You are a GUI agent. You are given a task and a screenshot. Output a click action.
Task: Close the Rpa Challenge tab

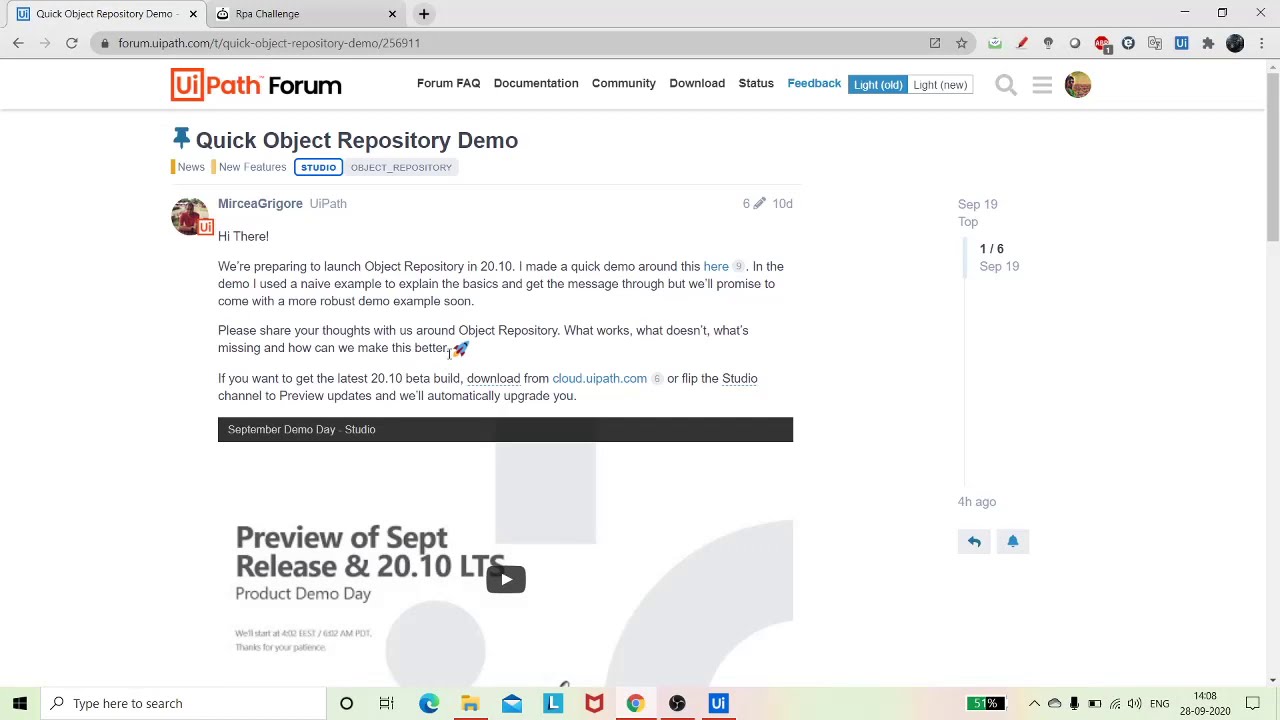(x=392, y=14)
